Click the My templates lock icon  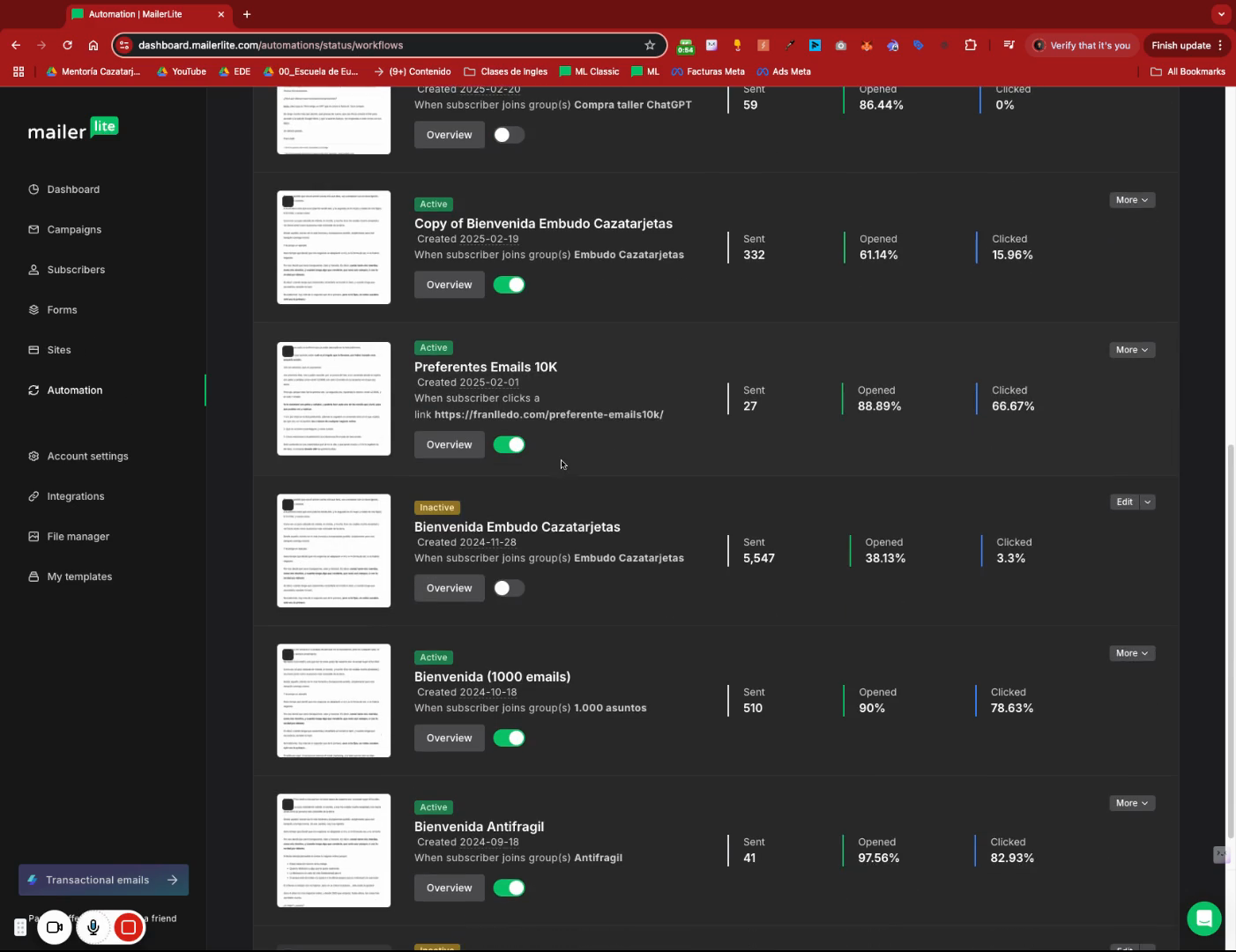(34, 576)
